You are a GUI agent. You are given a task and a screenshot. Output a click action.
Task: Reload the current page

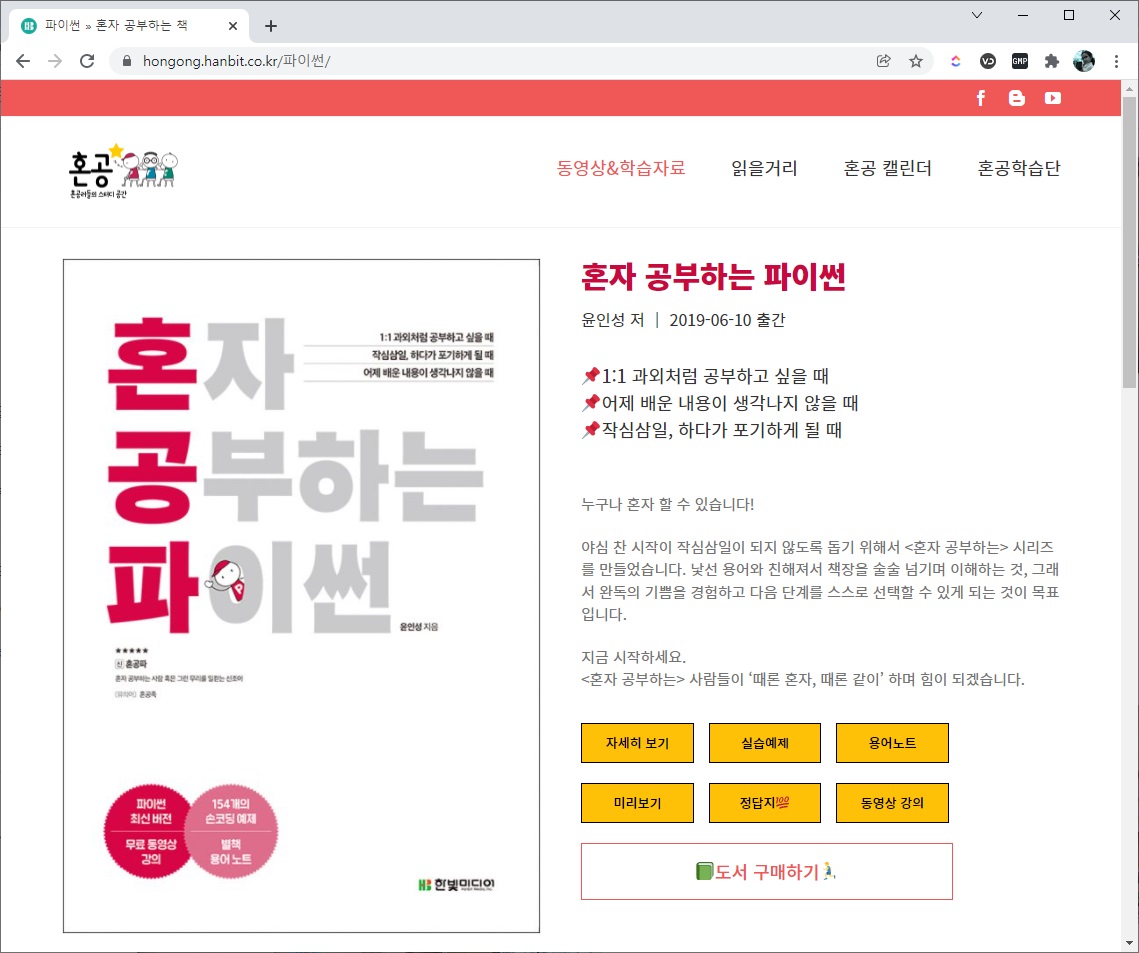click(87, 61)
